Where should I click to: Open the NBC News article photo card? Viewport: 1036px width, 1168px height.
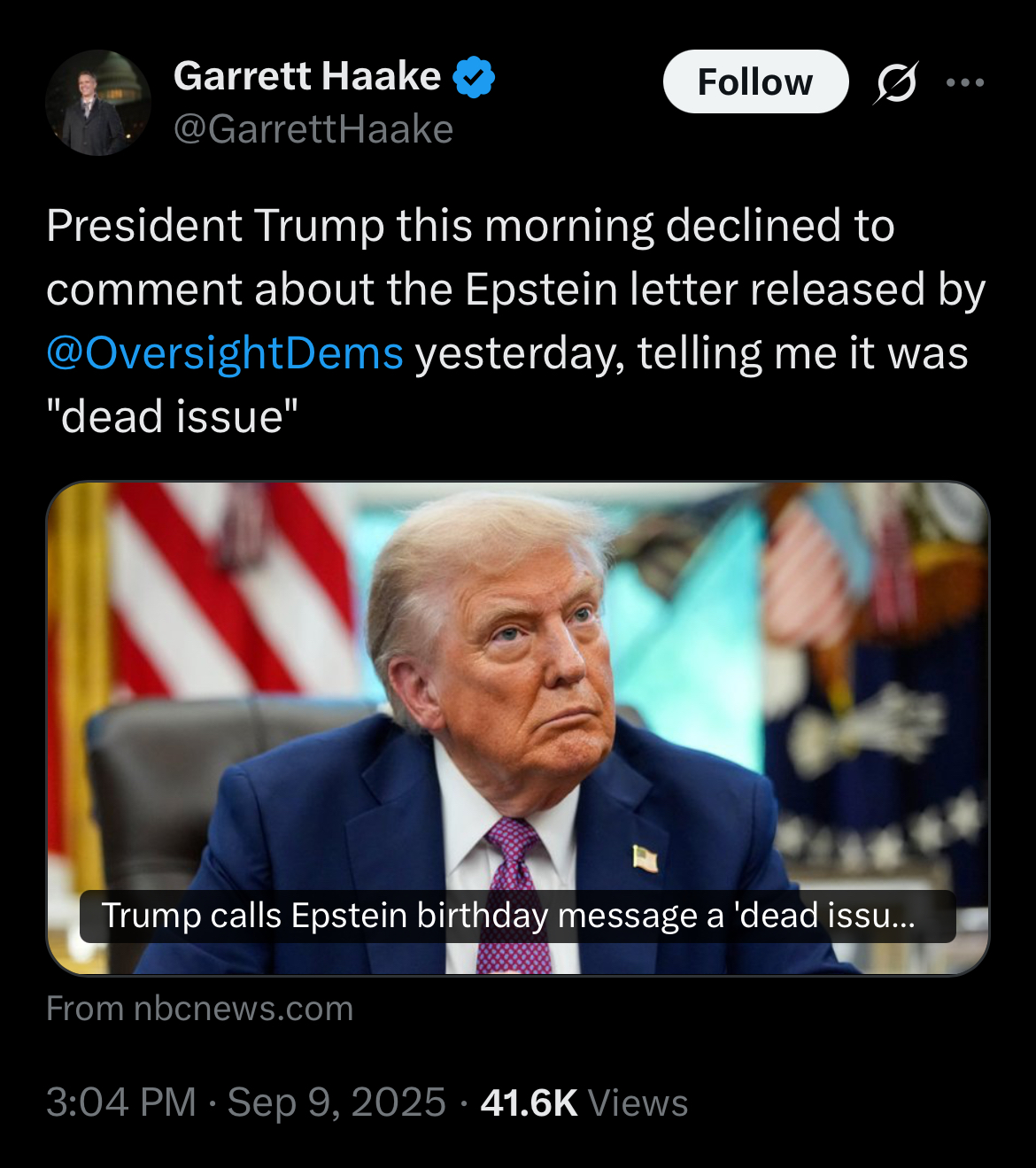pos(518,728)
